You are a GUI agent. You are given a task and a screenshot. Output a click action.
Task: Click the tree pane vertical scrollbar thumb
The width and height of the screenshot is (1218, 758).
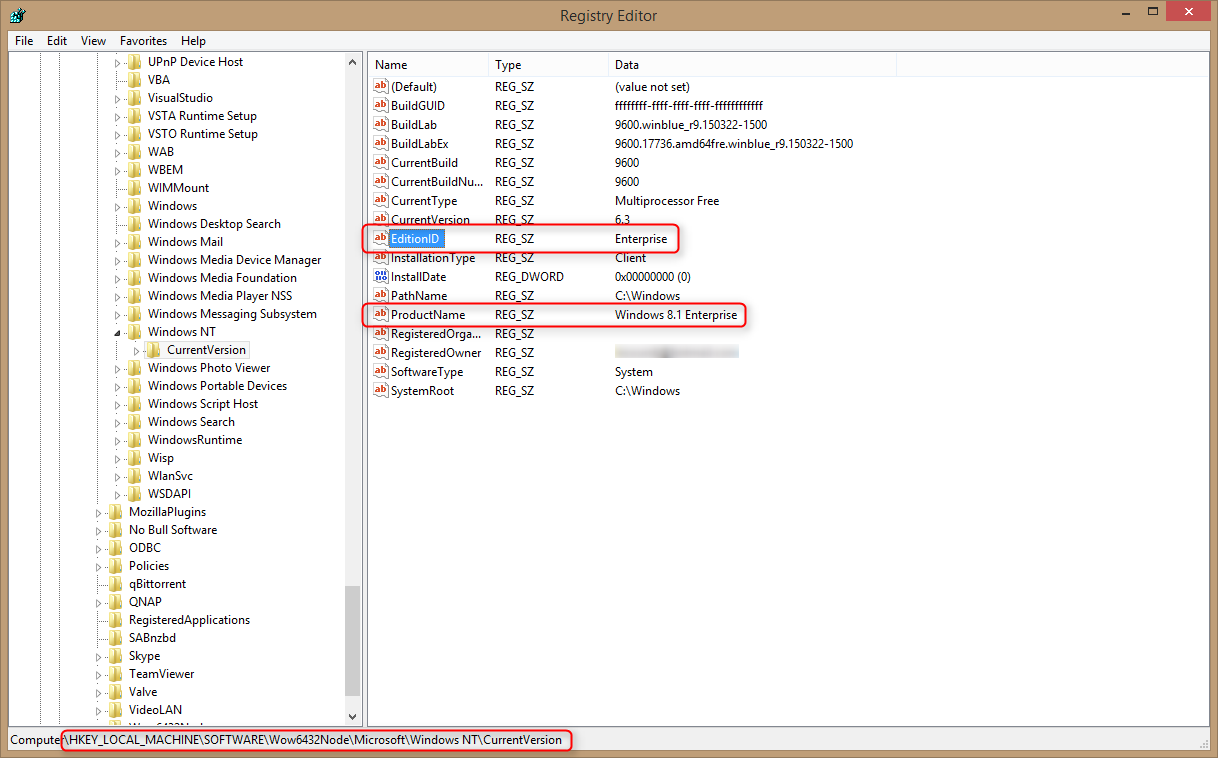coord(352,640)
